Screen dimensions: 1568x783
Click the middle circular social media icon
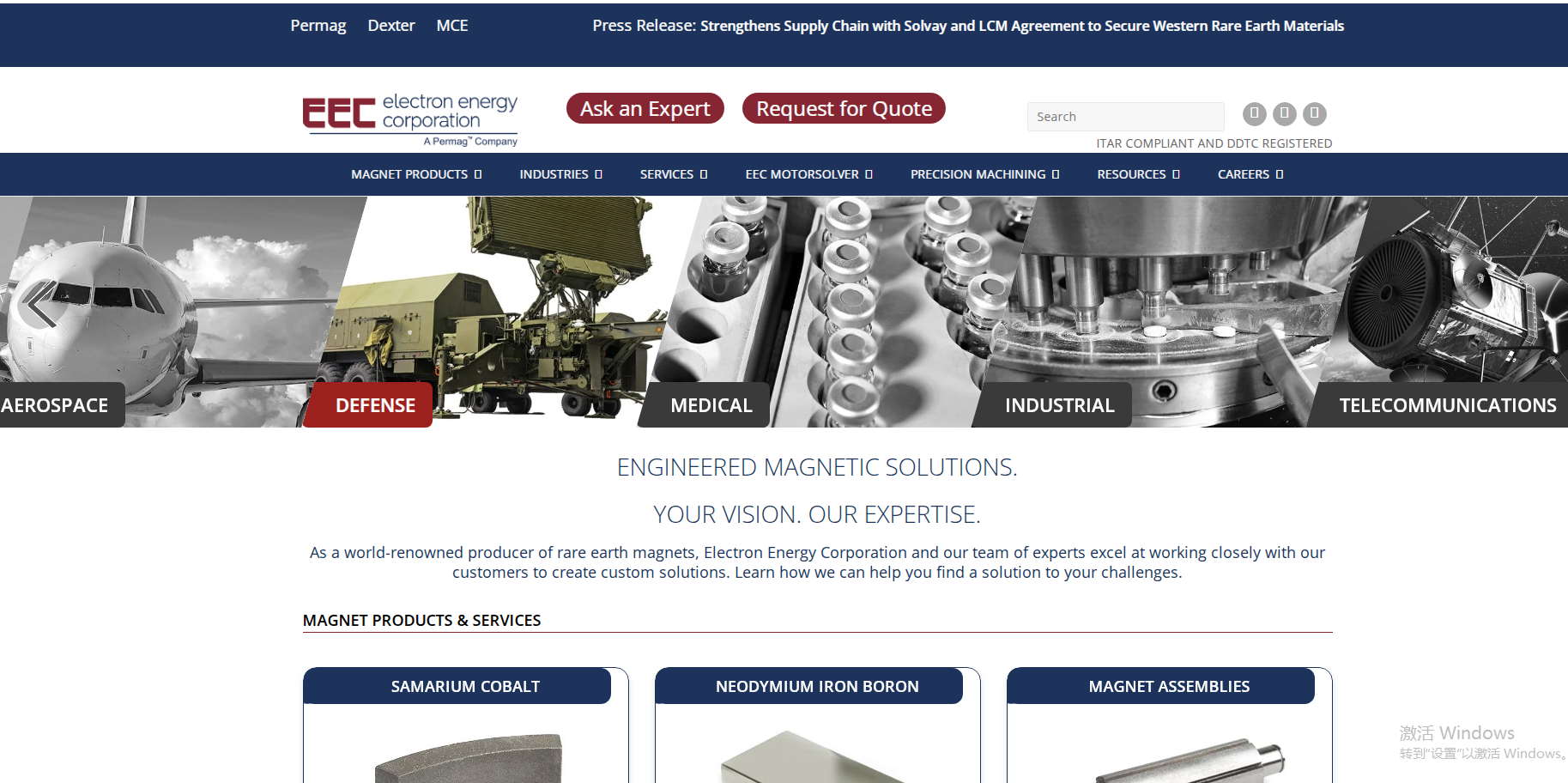click(x=1283, y=113)
